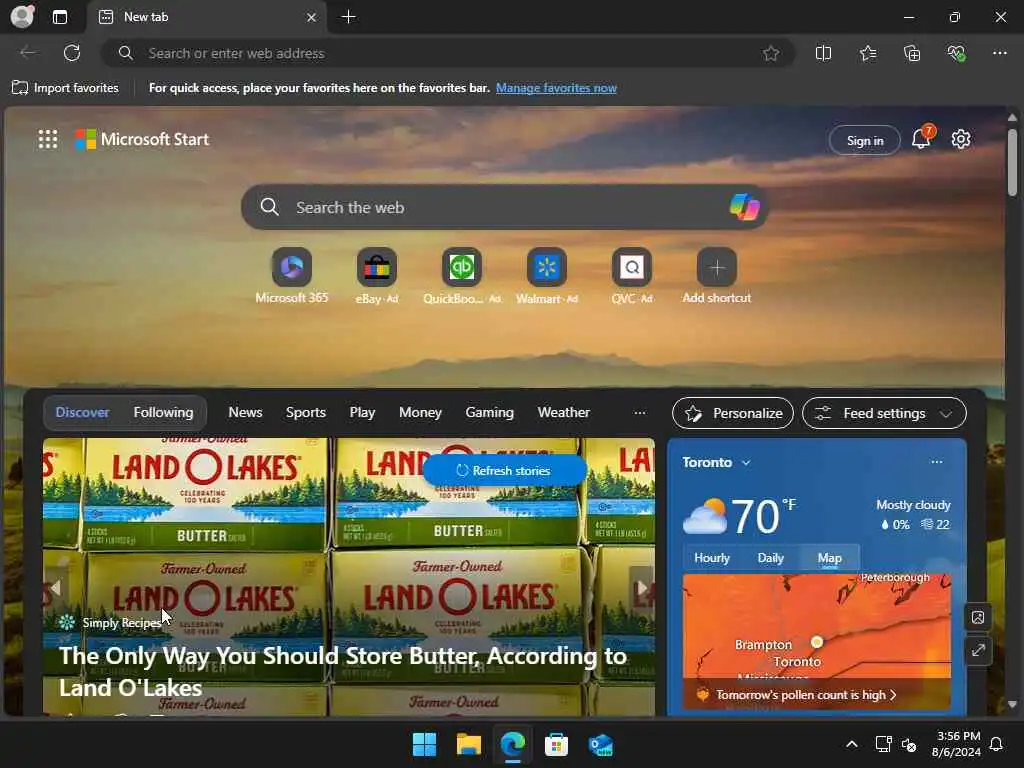Open the browser profile avatar
1024x768 pixels.
tap(22, 16)
